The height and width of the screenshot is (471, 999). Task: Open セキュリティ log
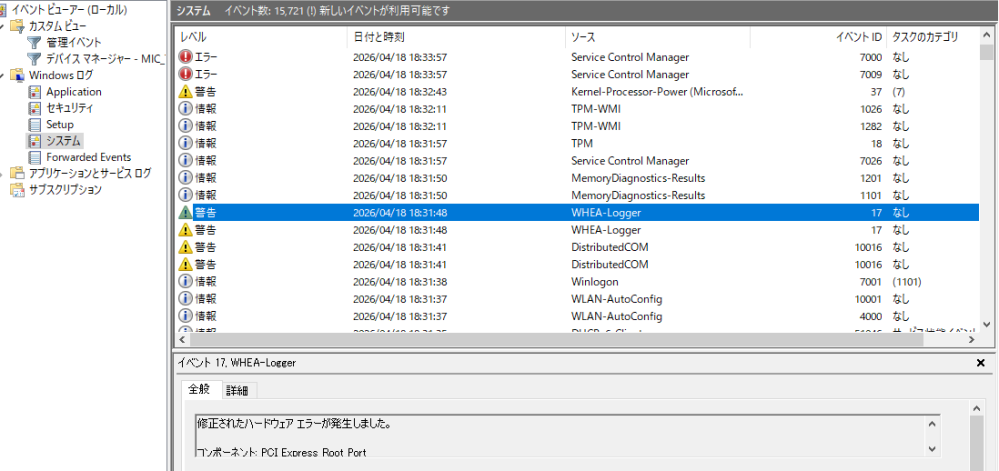[69, 108]
